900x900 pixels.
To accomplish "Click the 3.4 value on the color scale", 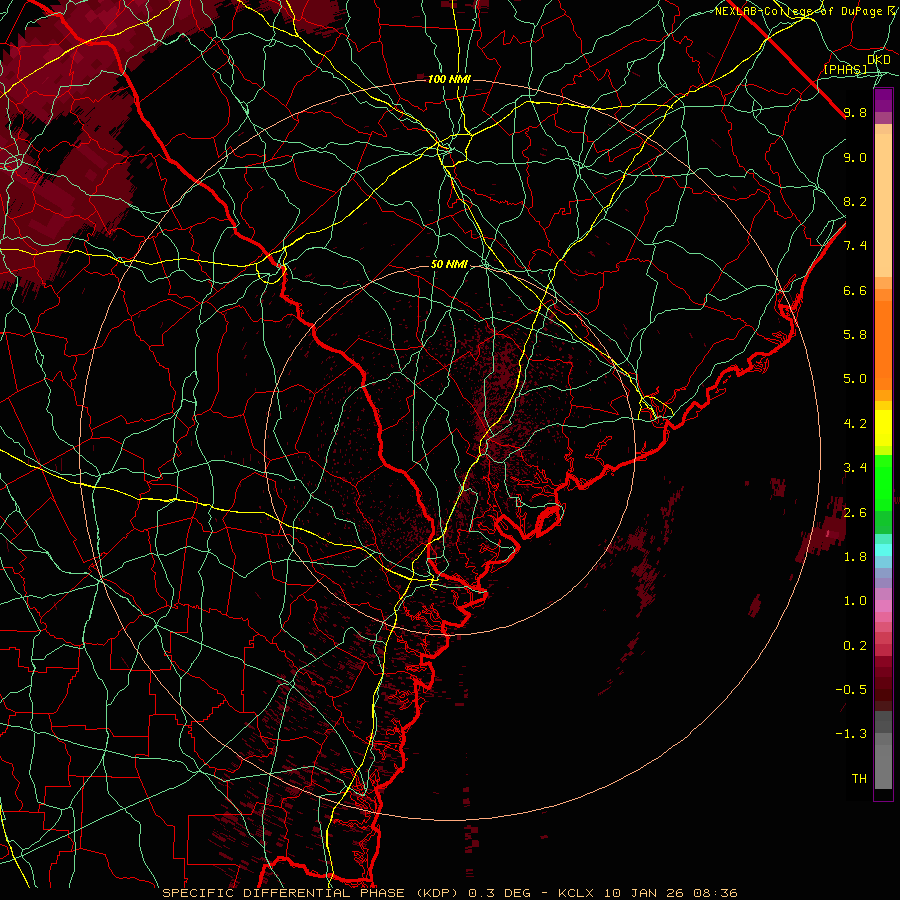I will tap(855, 468).
